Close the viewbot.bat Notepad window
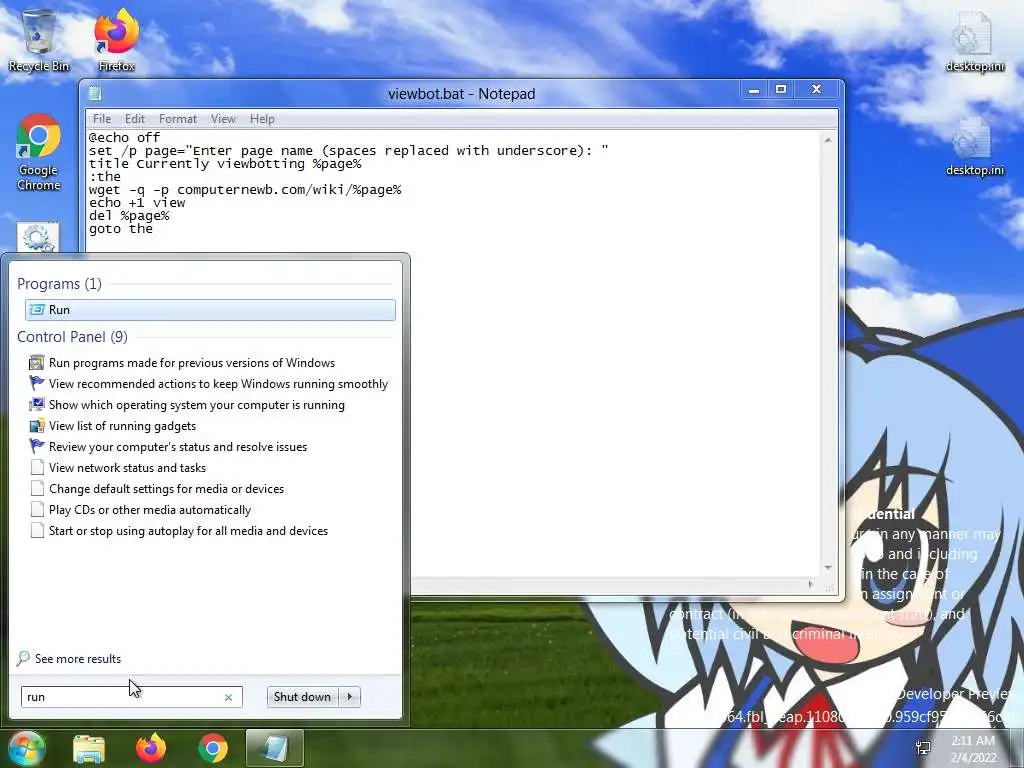 (816, 89)
